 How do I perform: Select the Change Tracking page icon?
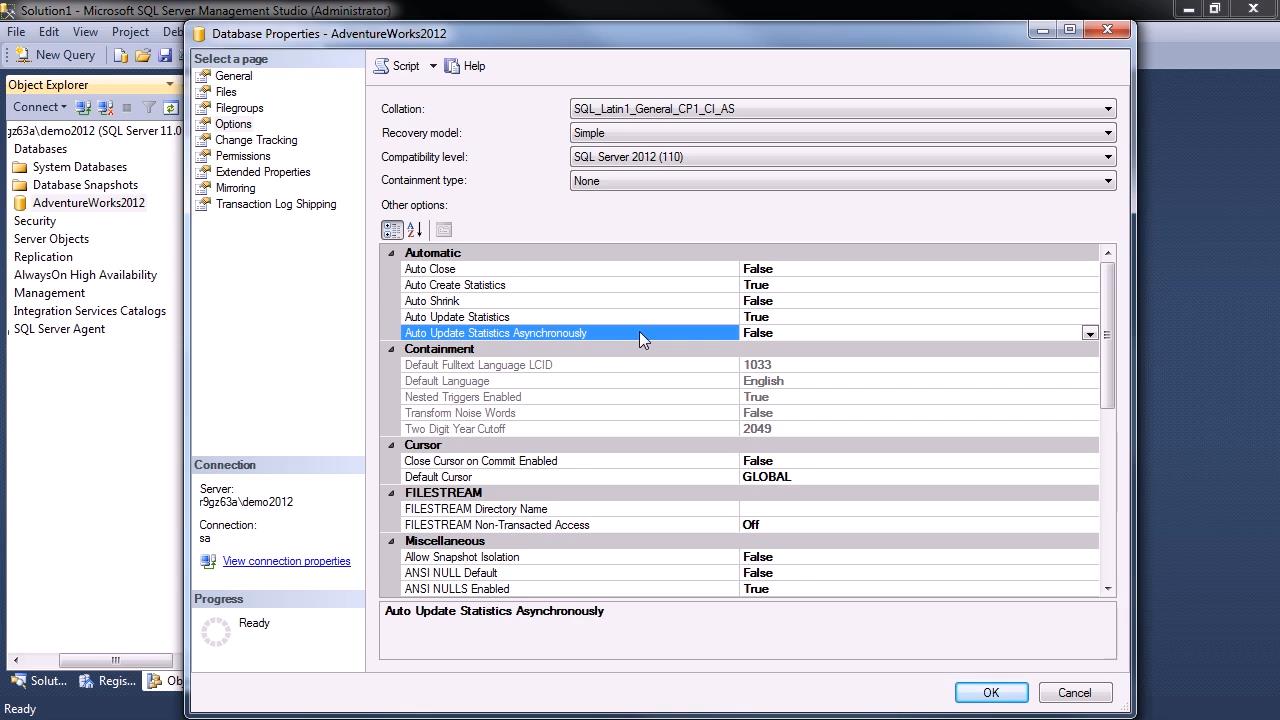pos(203,140)
